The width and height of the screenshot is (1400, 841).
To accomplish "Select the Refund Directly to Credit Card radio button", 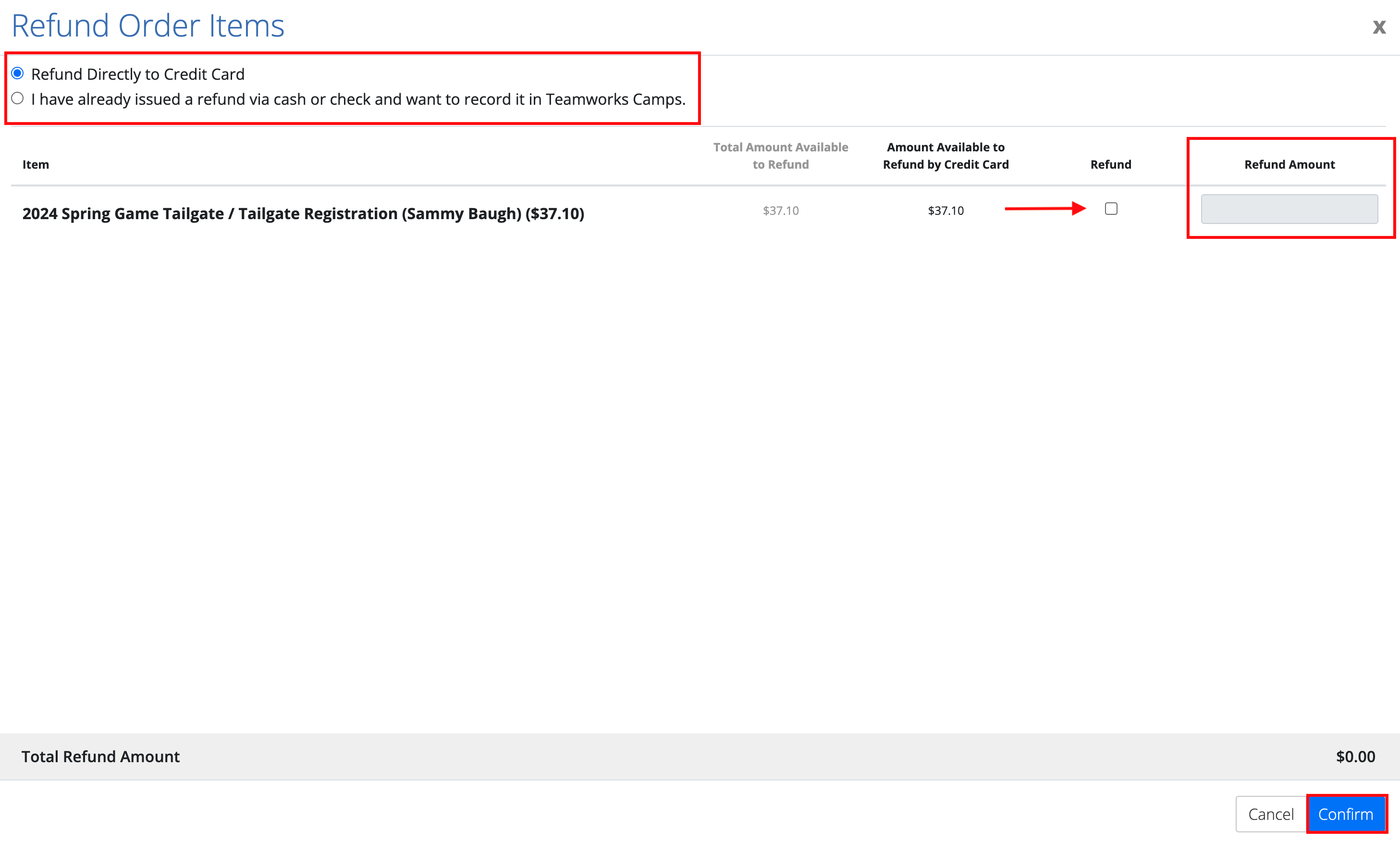I will [x=18, y=74].
